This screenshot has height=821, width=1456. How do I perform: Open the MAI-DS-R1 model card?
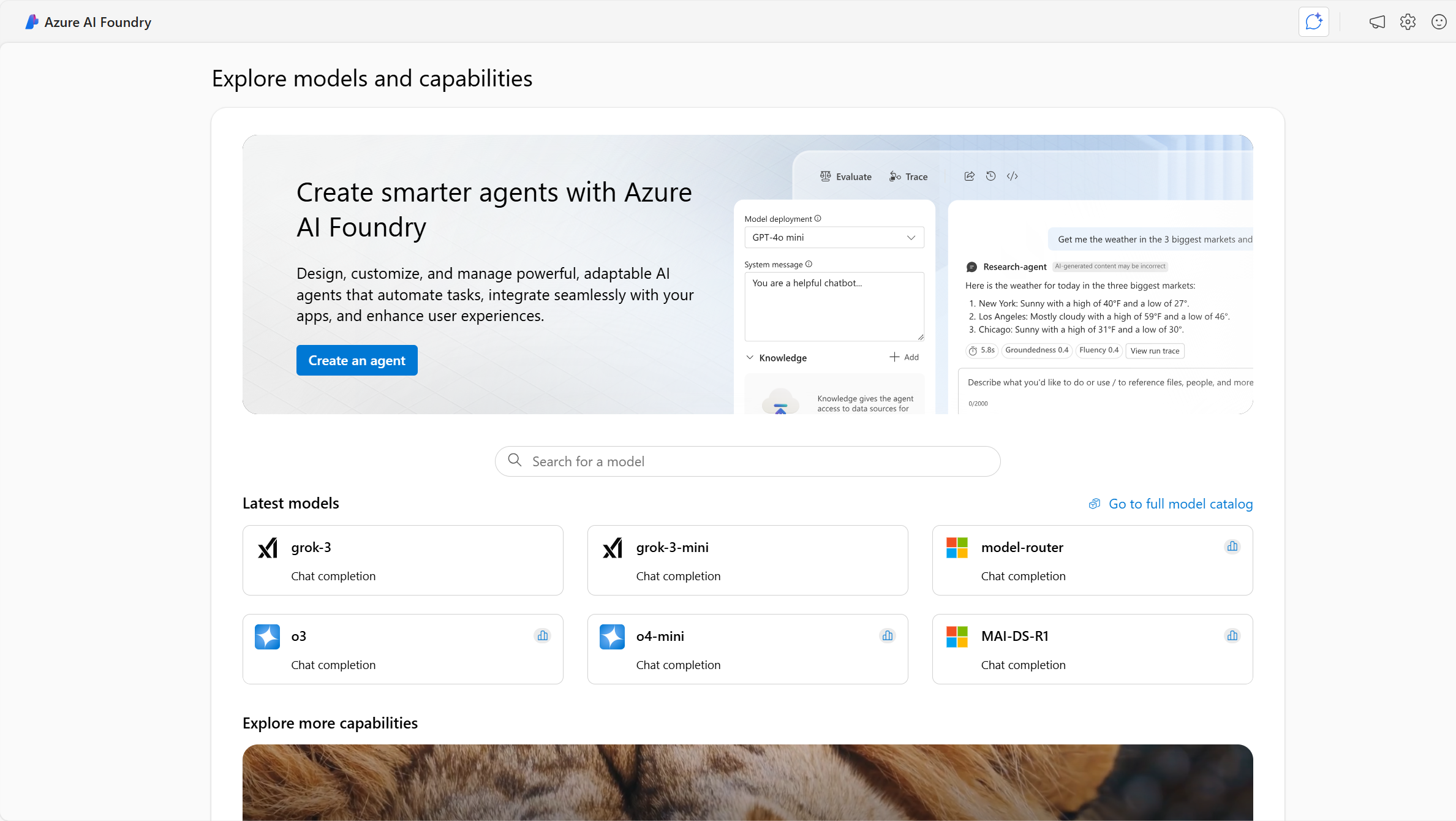(1093, 649)
